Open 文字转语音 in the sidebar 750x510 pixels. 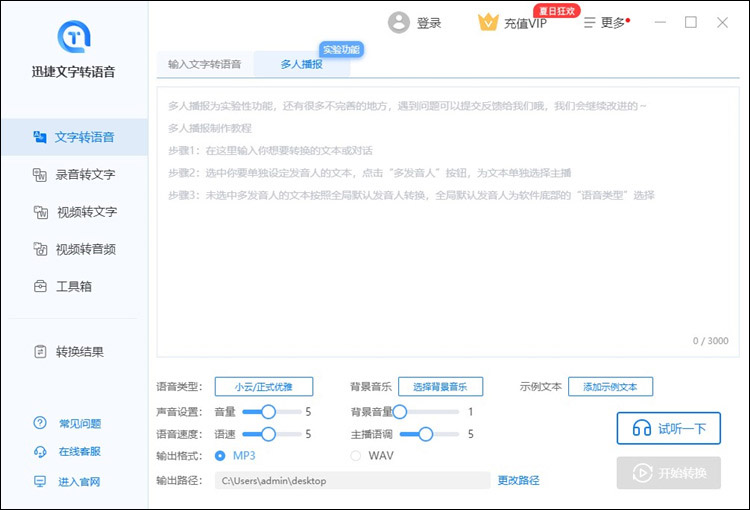click(75, 137)
